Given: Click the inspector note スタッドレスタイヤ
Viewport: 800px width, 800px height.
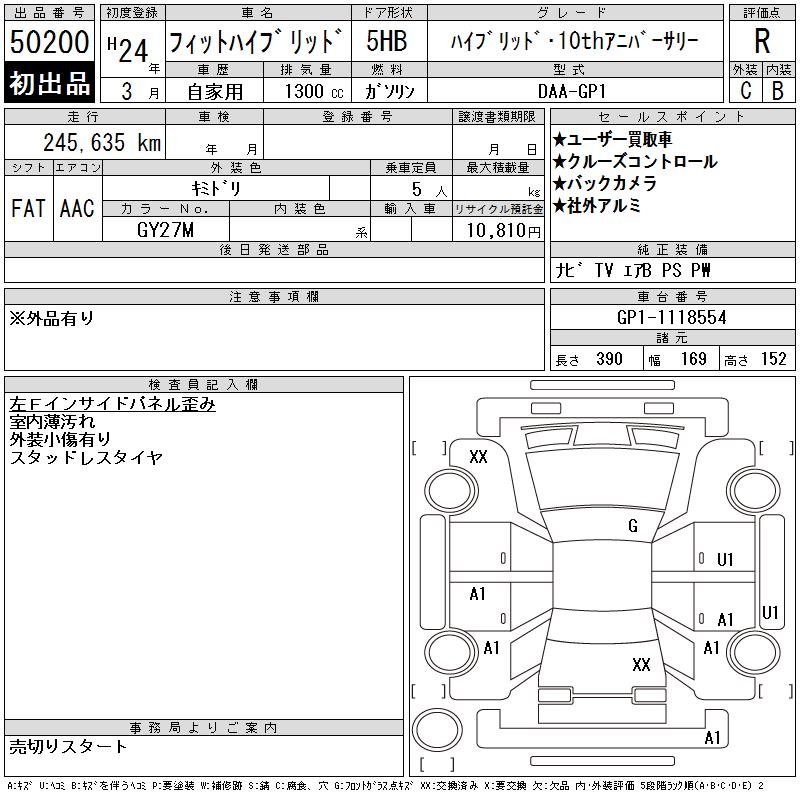Looking at the screenshot, I should click(x=86, y=457).
